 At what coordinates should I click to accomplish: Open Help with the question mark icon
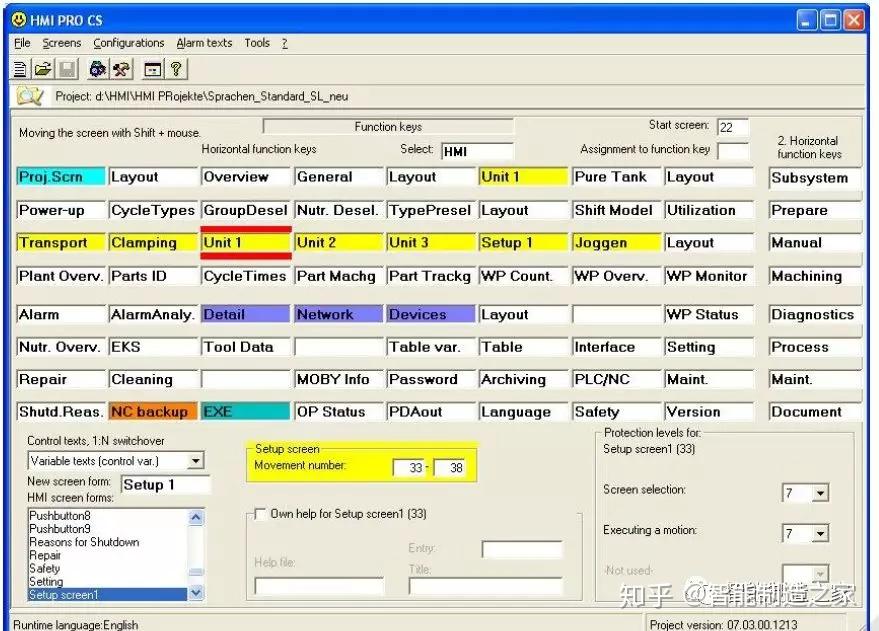pos(176,69)
